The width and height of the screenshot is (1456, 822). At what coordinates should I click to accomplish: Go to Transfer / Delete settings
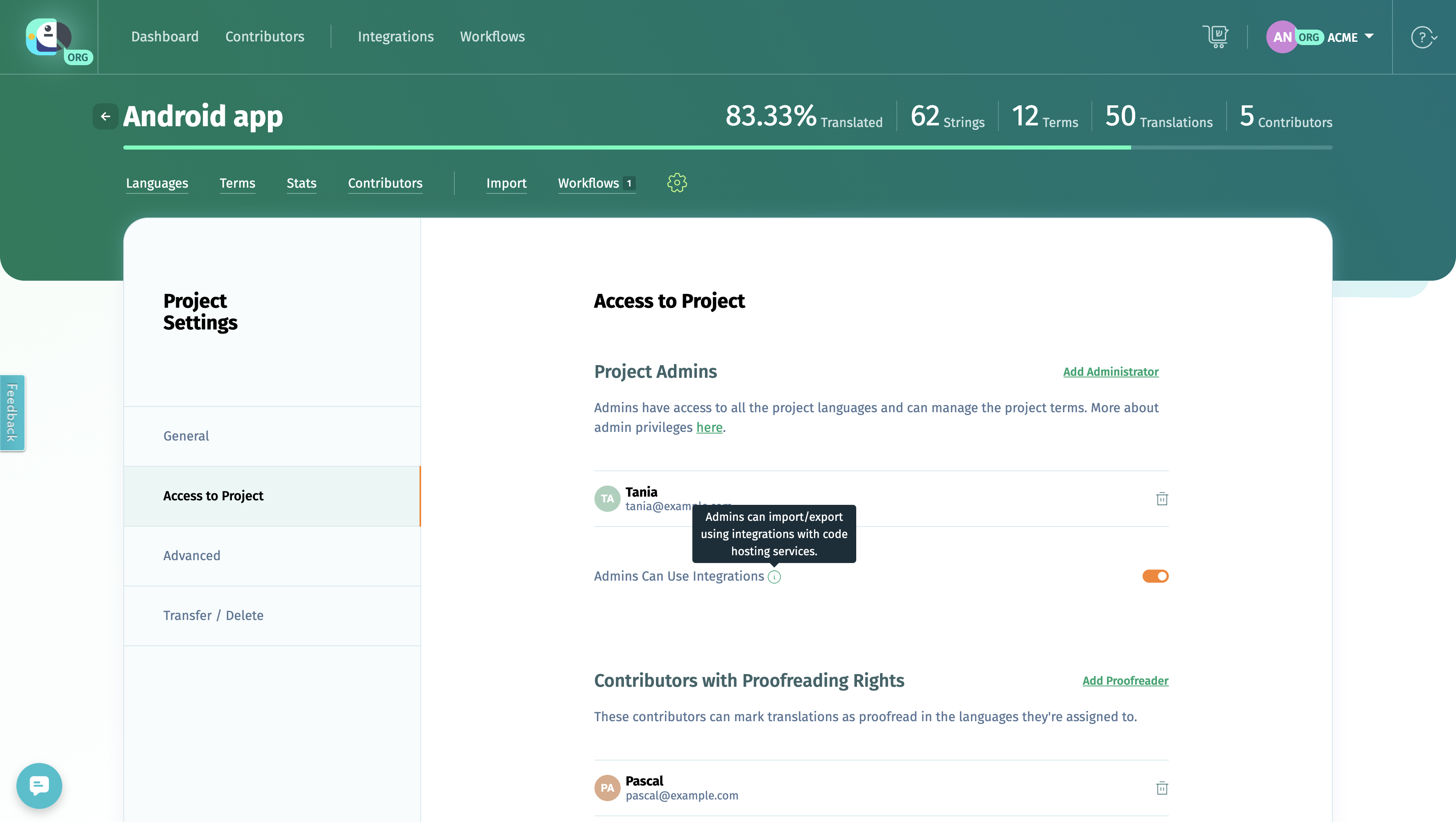(x=213, y=615)
